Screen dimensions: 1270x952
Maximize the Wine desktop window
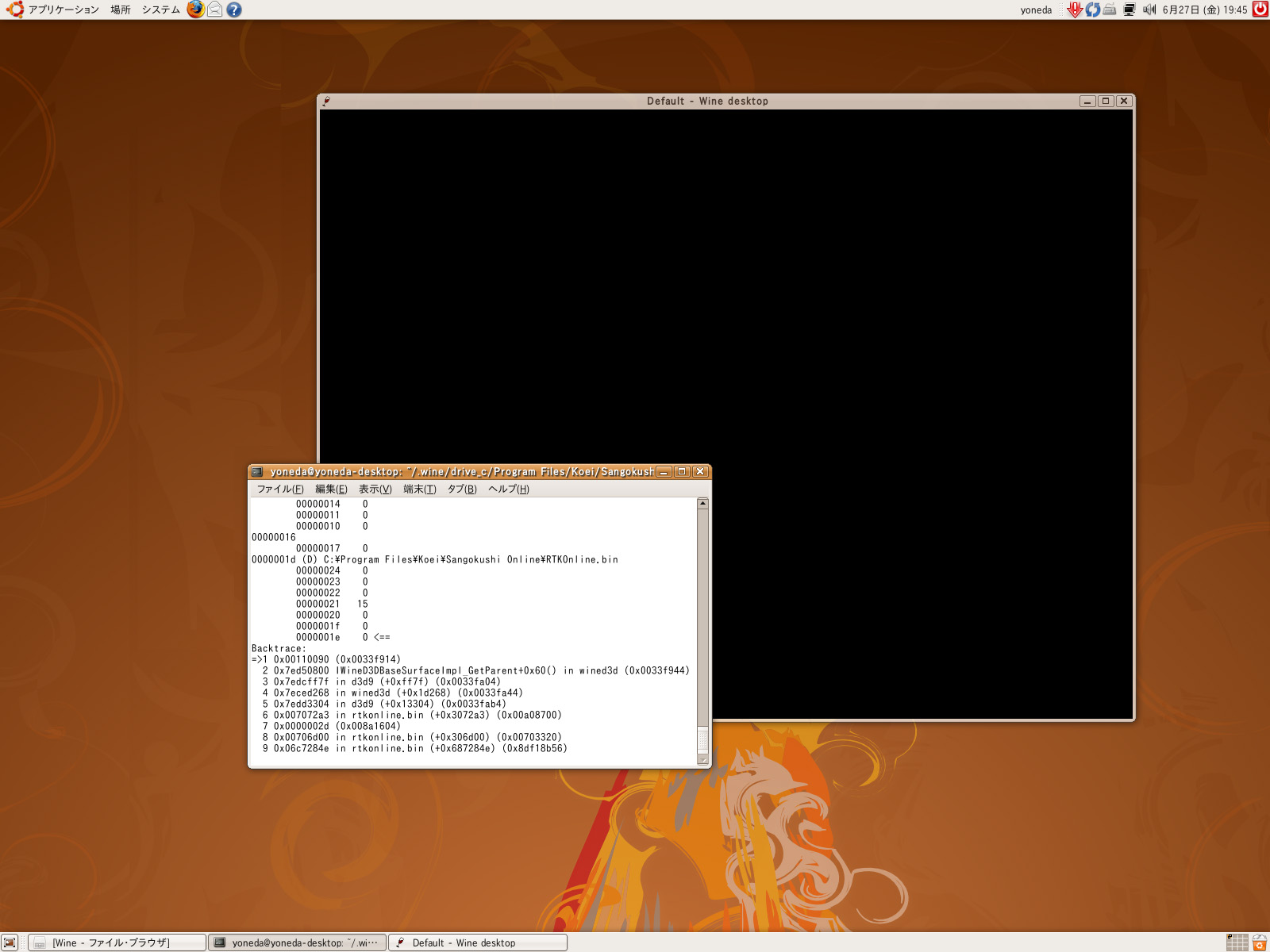(1106, 101)
